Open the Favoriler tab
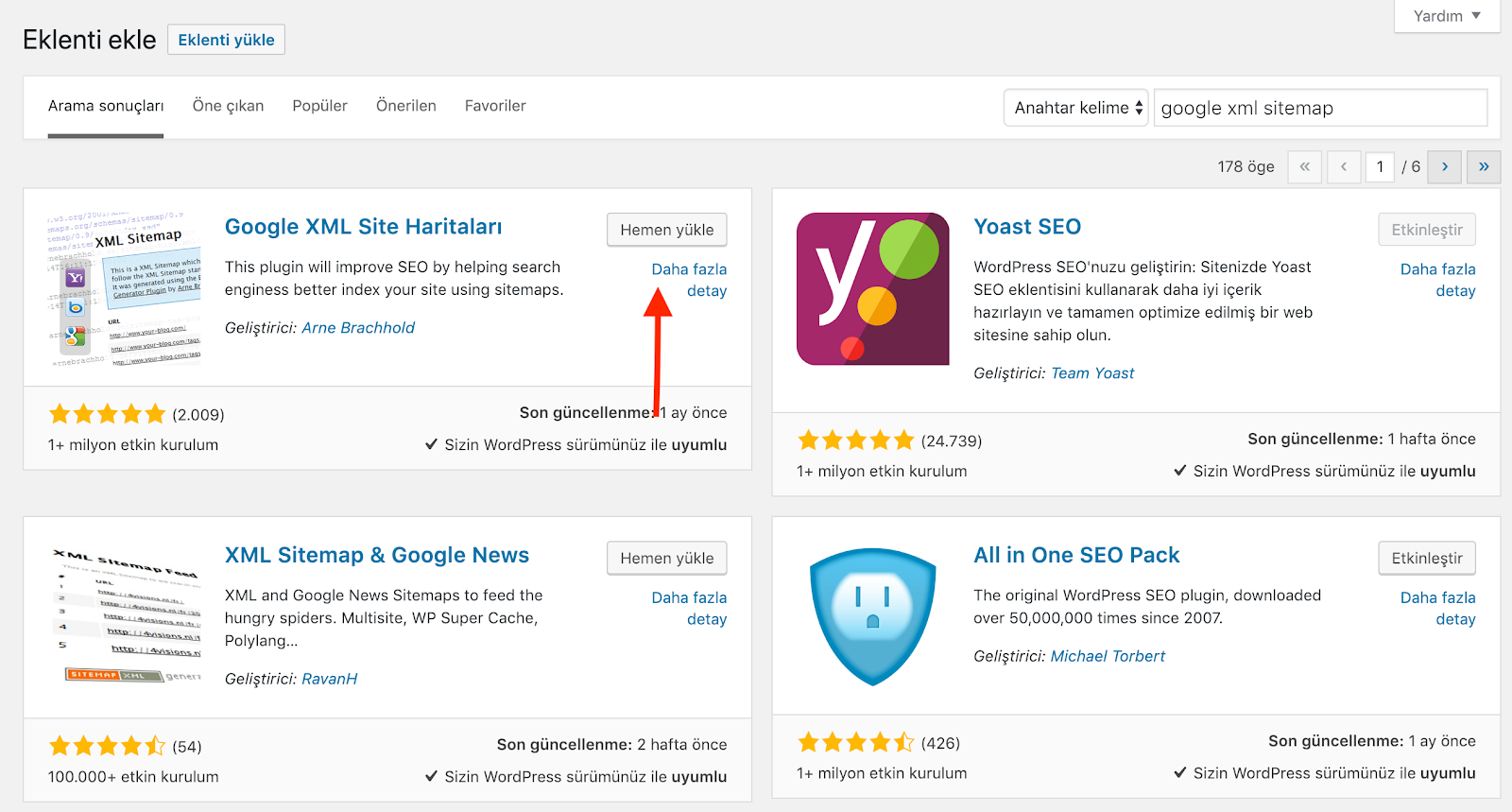1512x812 pixels. (495, 106)
